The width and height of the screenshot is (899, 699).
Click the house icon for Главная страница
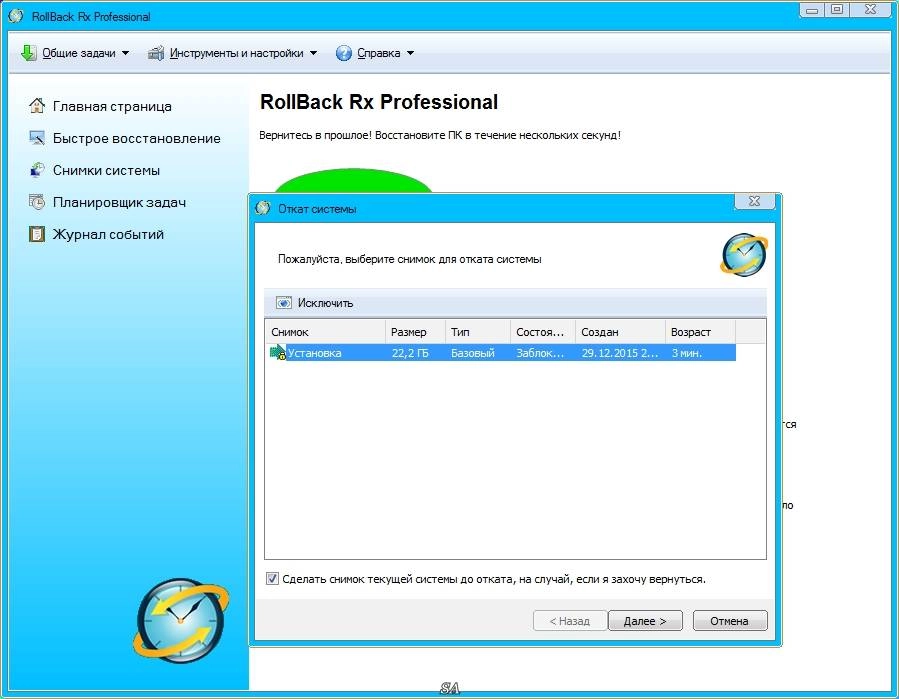[37, 106]
